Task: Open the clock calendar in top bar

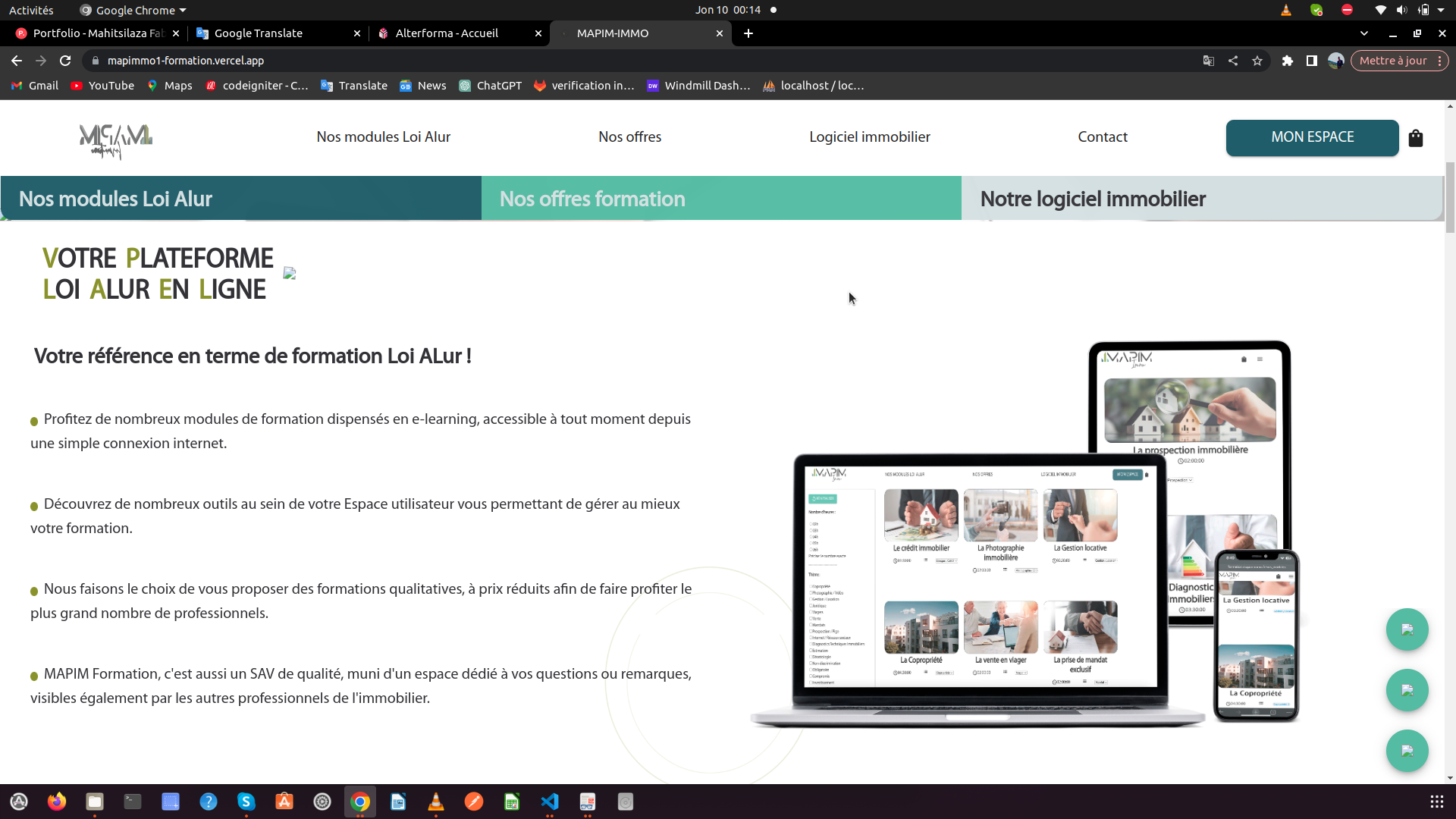Action: coord(728,10)
